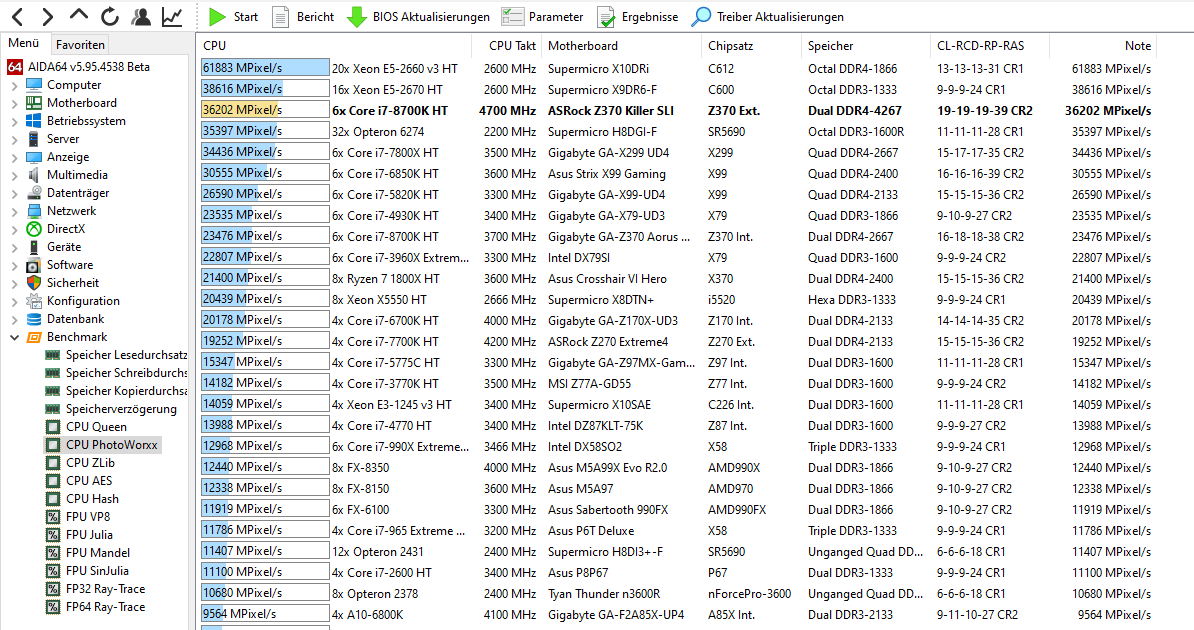Switch to the Menü tab
1194x630 pixels.
[x=26, y=43]
